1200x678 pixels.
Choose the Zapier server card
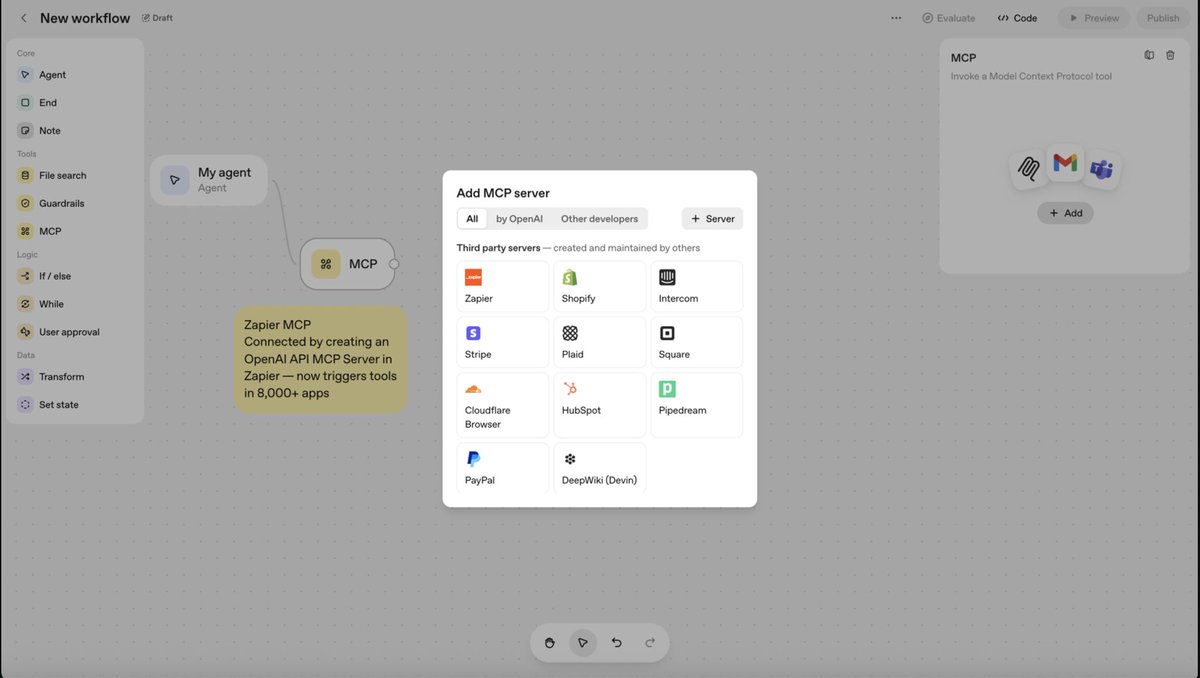click(x=503, y=287)
